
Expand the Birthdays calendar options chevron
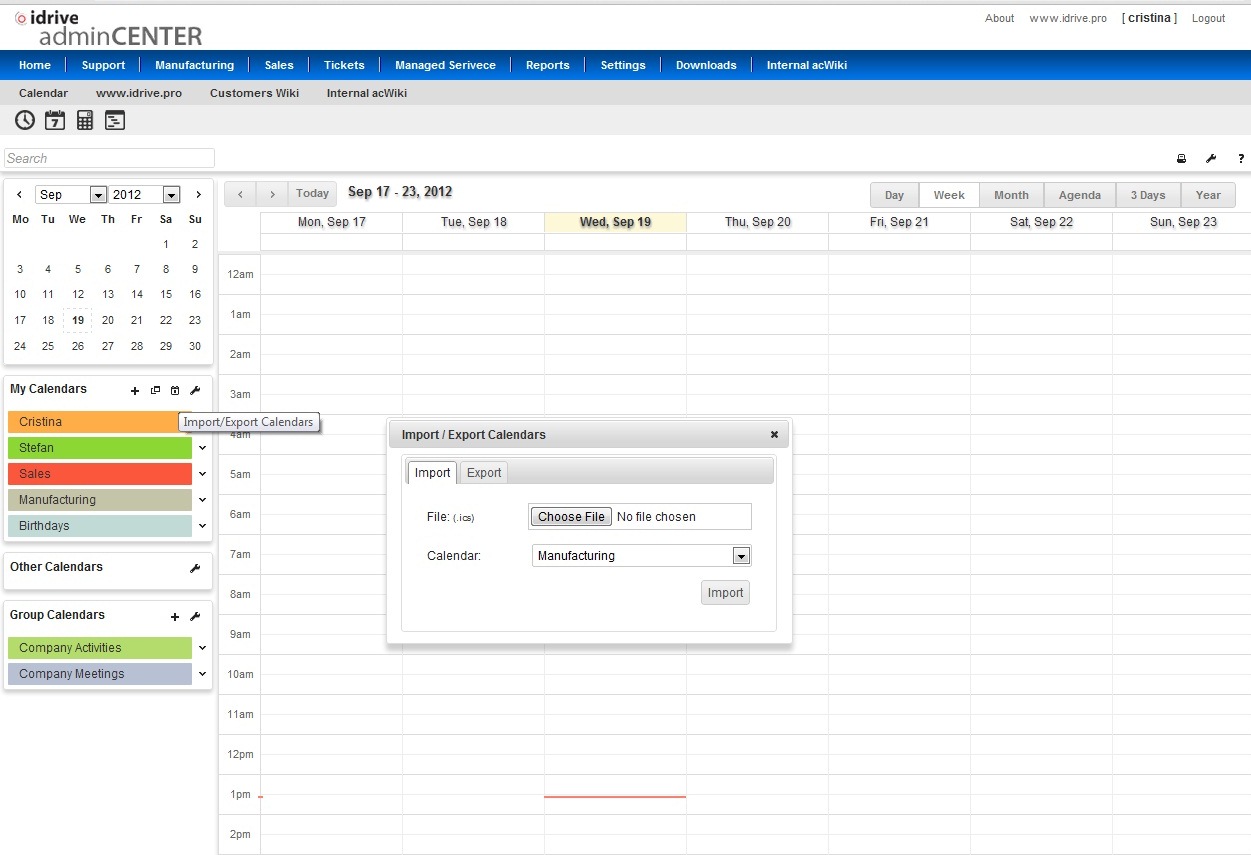pos(202,526)
